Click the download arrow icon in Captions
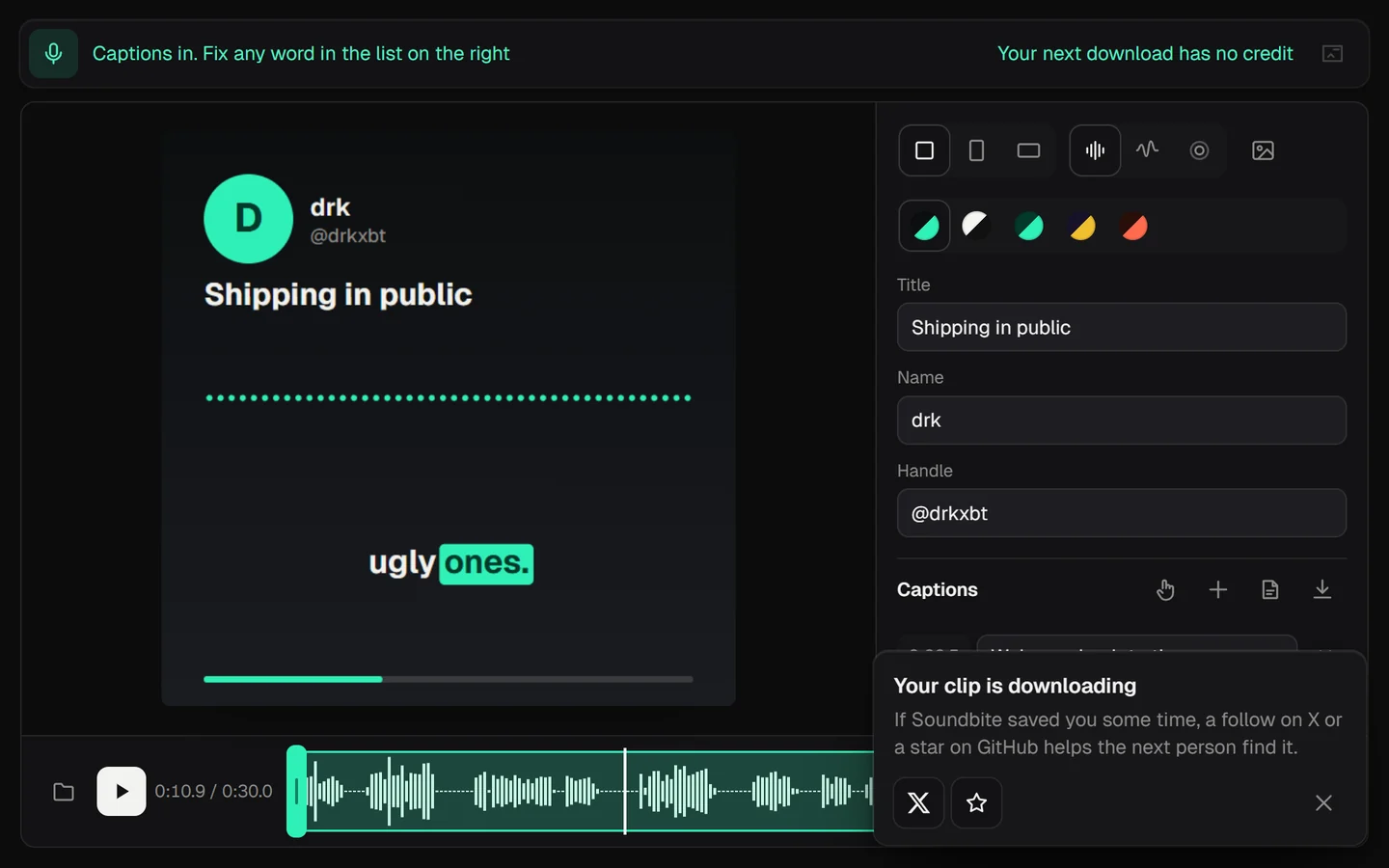 pyautogui.click(x=1322, y=589)
